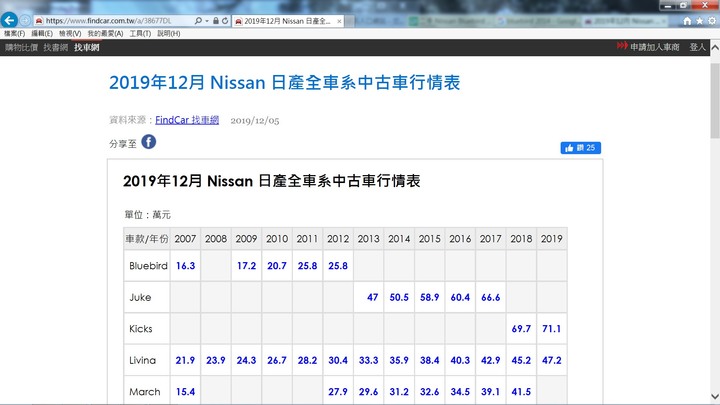
Task: Go to 找書網 site link
Action: tap(56, 47)
